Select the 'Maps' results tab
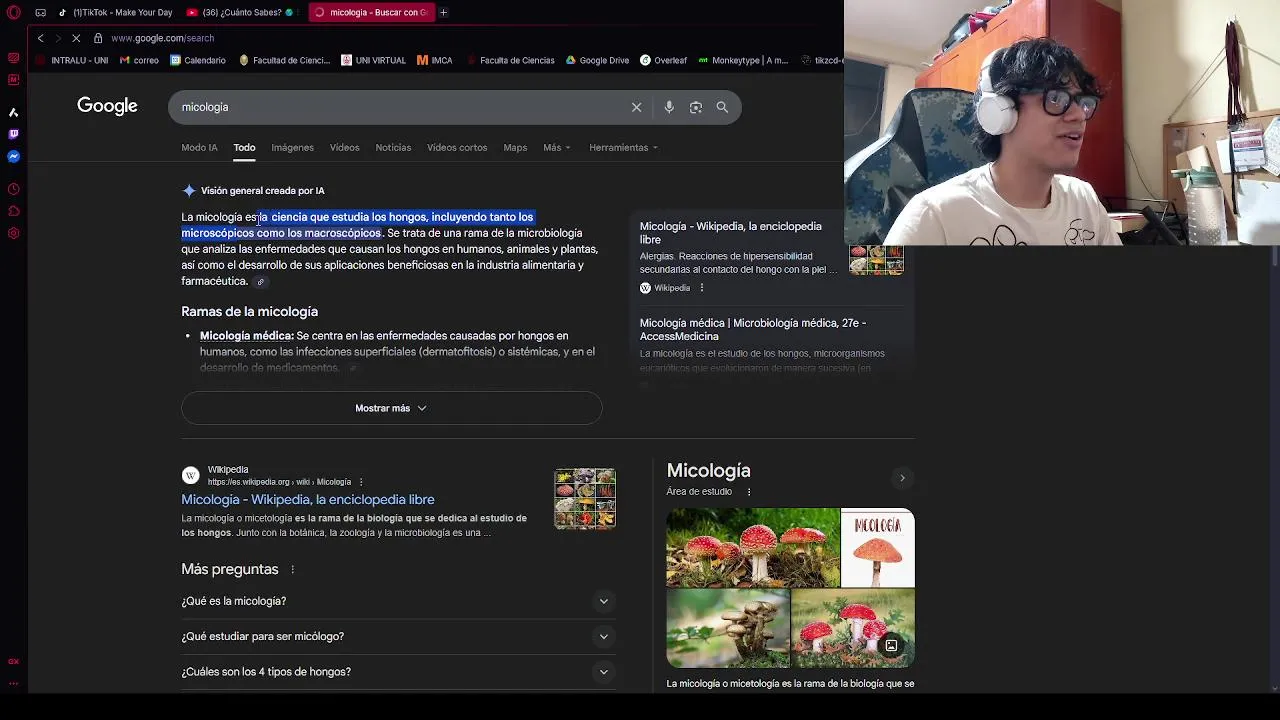Image resolution: width=1280 pixels, height=720 pixels. pyautogui.click(x=515, y=147)
